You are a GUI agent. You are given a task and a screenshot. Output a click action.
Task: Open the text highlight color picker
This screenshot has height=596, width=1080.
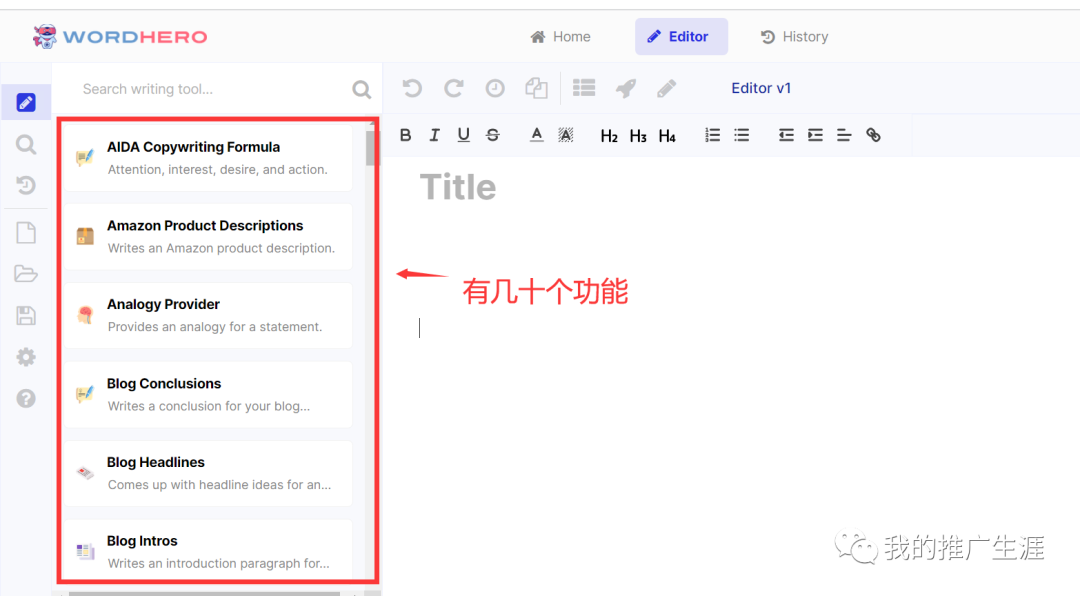[565, 135]
